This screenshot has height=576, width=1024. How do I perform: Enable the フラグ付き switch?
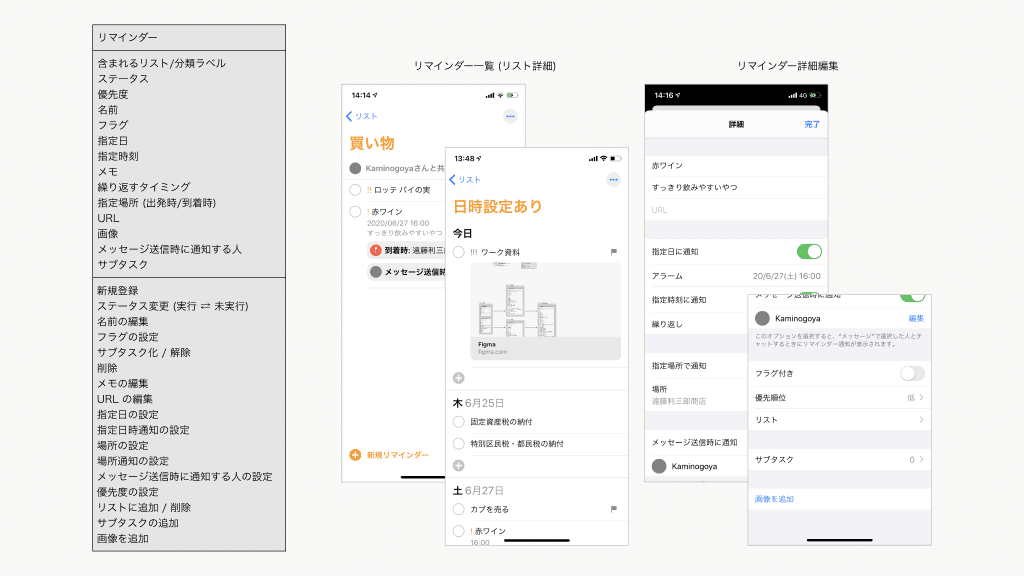click(x=912, y=374)
